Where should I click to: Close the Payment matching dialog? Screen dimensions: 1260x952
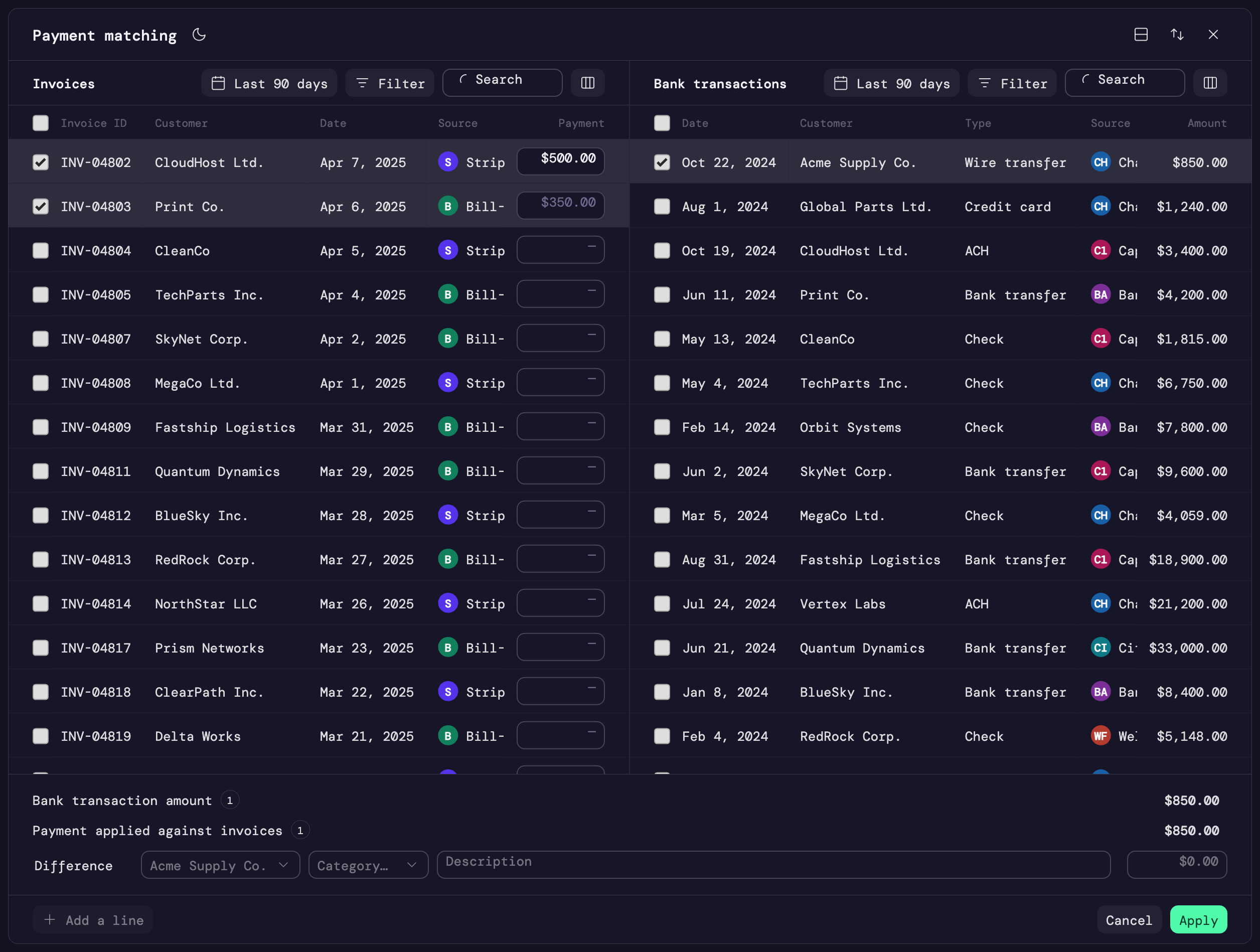[1213, 35]
